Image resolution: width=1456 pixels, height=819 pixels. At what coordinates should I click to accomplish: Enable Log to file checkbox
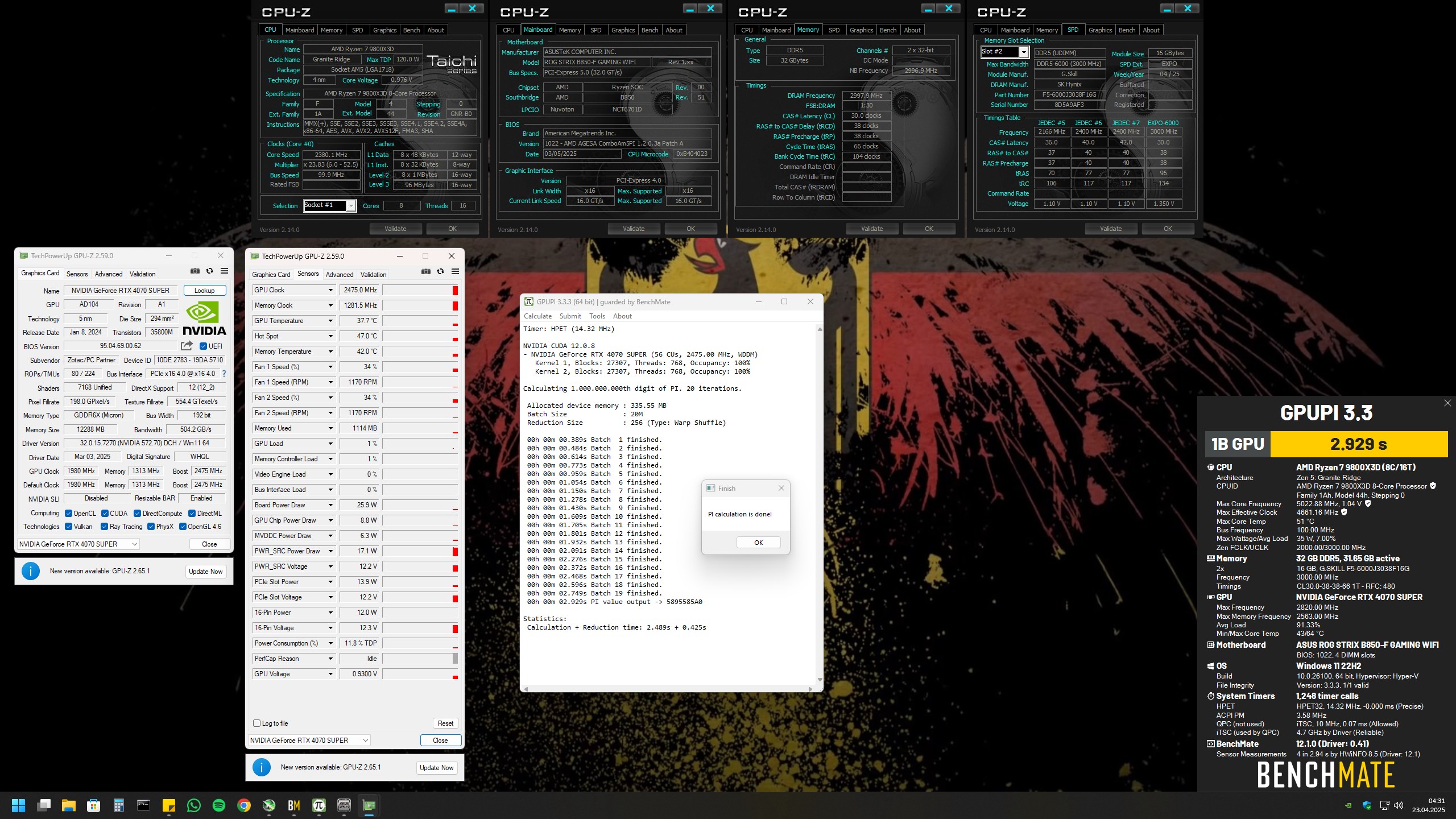tap(257, 723)
